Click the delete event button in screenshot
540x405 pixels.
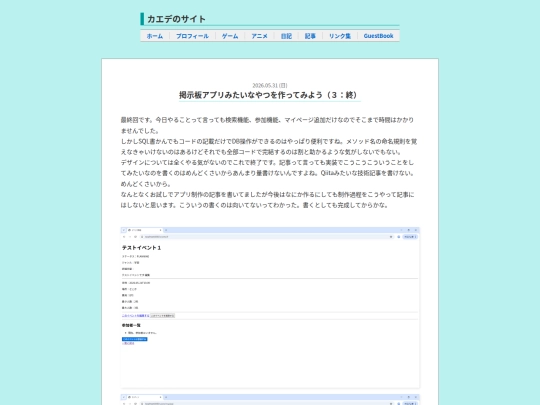pos(163,315)
